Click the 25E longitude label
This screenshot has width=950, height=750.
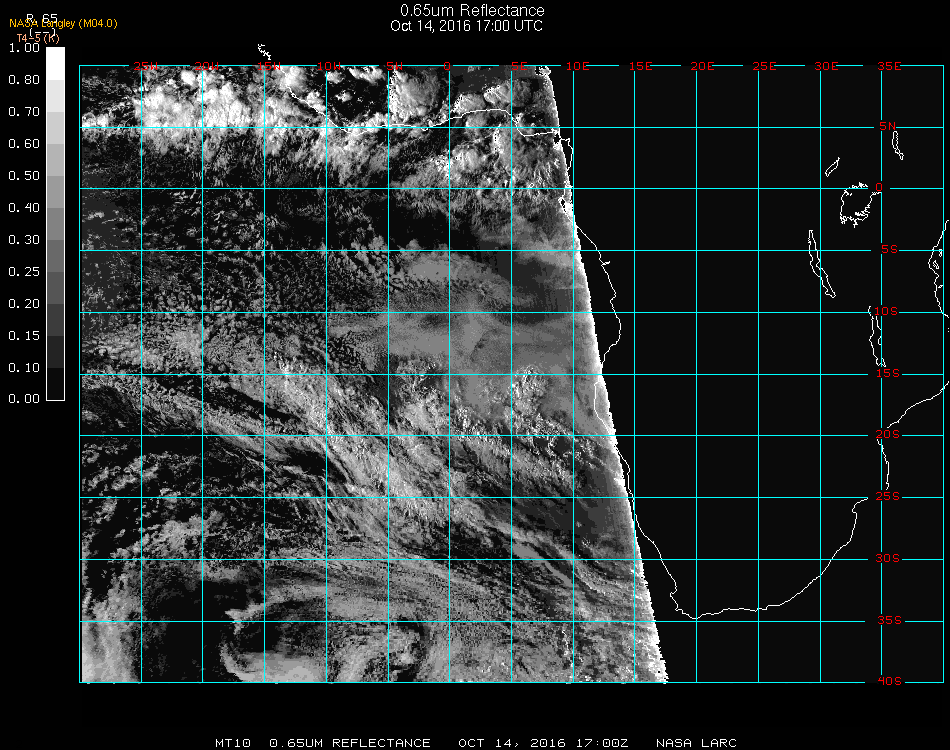point(764,66)
